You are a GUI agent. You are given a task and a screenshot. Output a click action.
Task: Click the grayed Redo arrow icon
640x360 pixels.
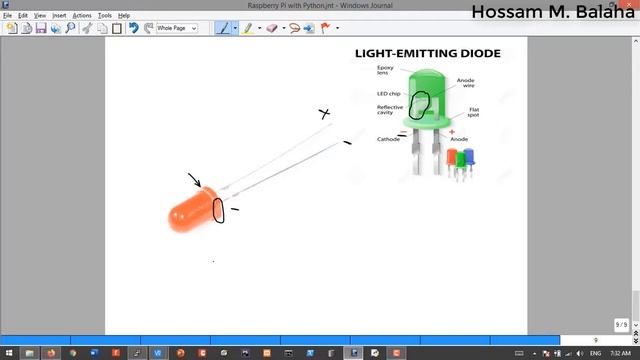point(148,28)
